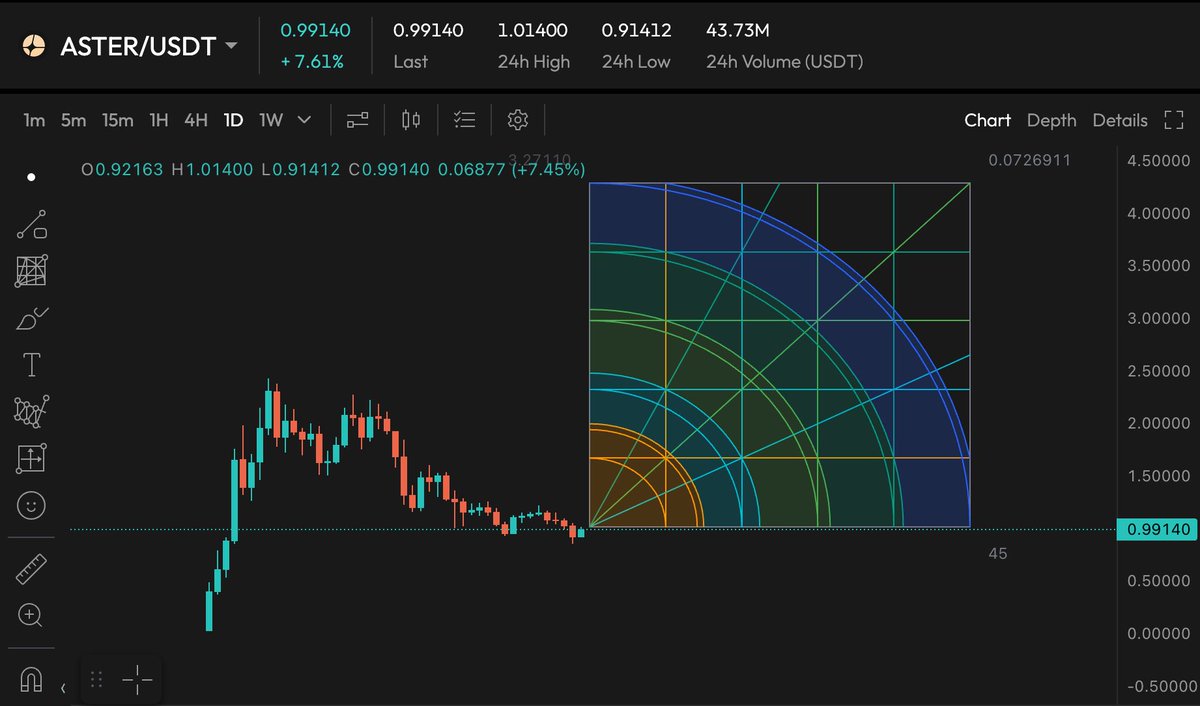
Task: Select the Text annotation tool
Action: 31,364
